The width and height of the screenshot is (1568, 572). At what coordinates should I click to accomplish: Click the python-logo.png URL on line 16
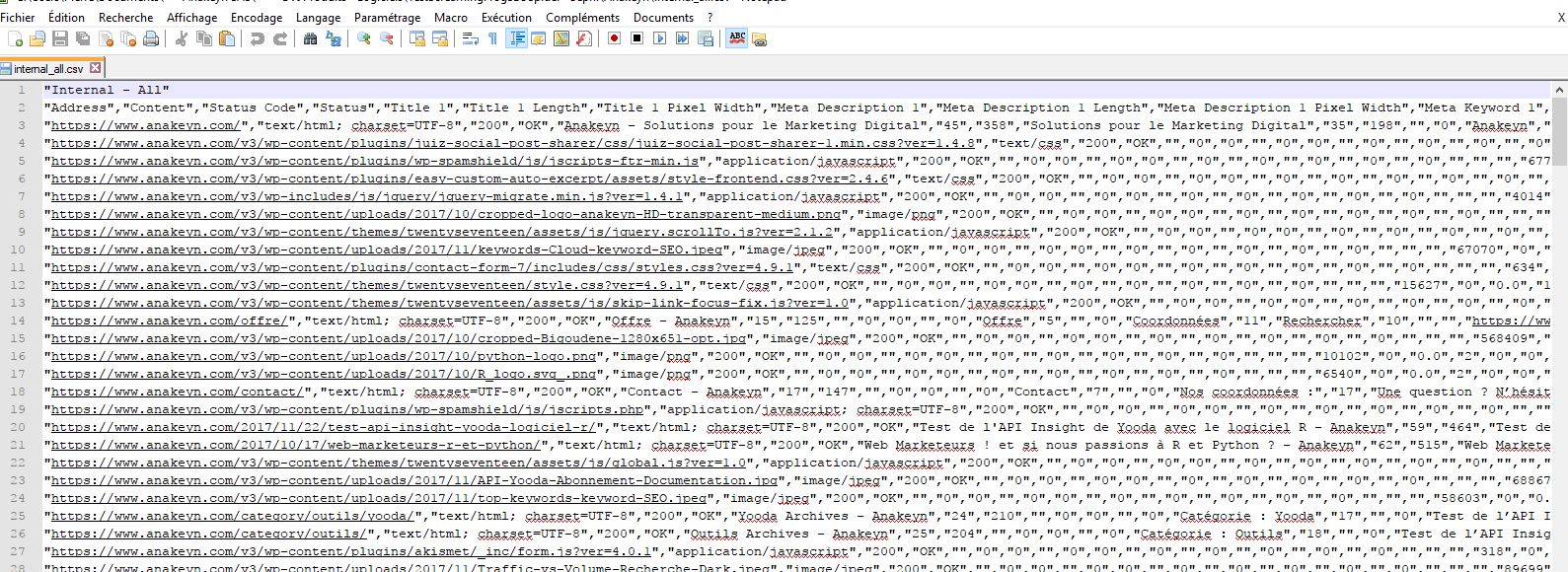coord(324,356)
